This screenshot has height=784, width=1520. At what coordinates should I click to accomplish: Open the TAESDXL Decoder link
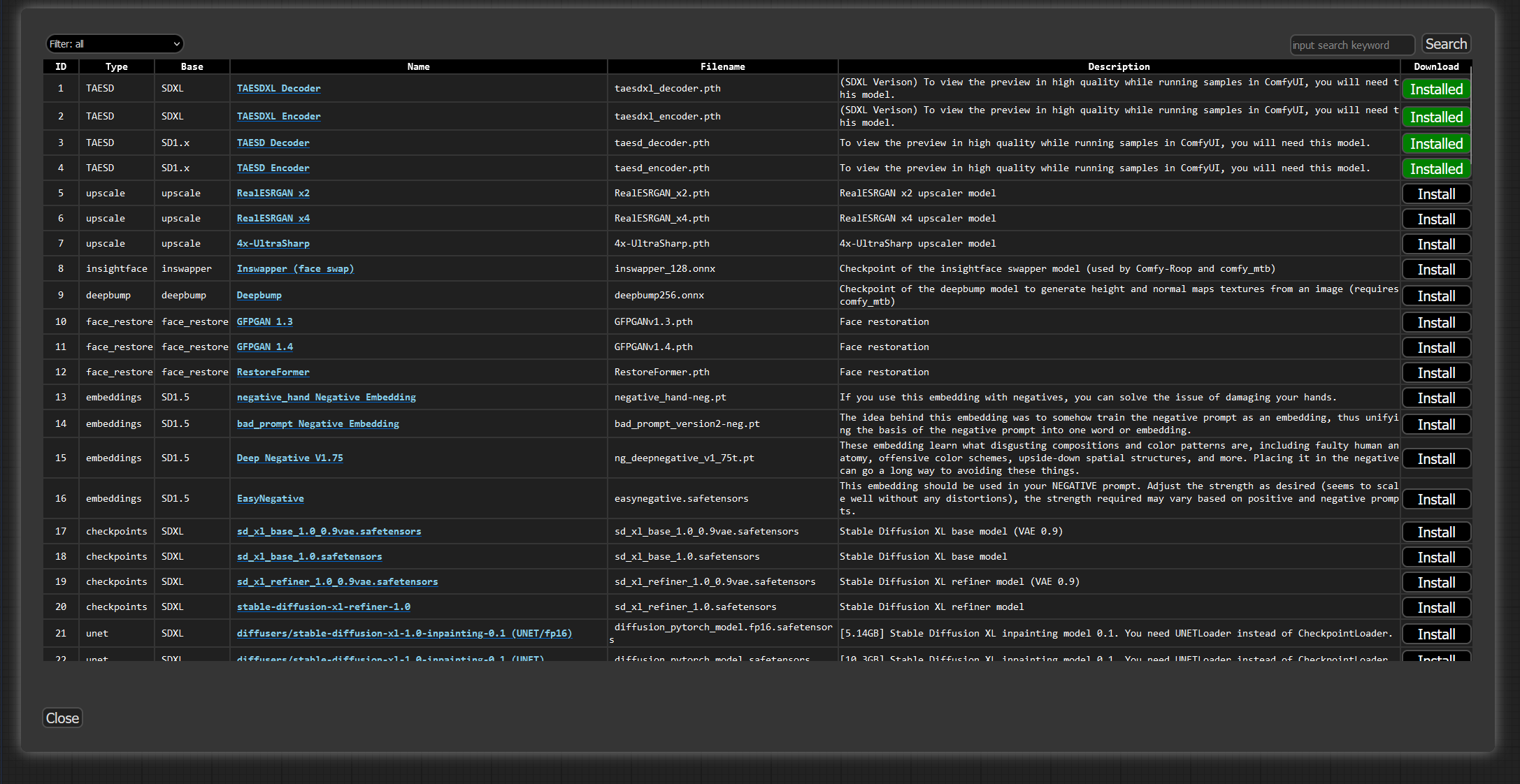tap(278, 88)
